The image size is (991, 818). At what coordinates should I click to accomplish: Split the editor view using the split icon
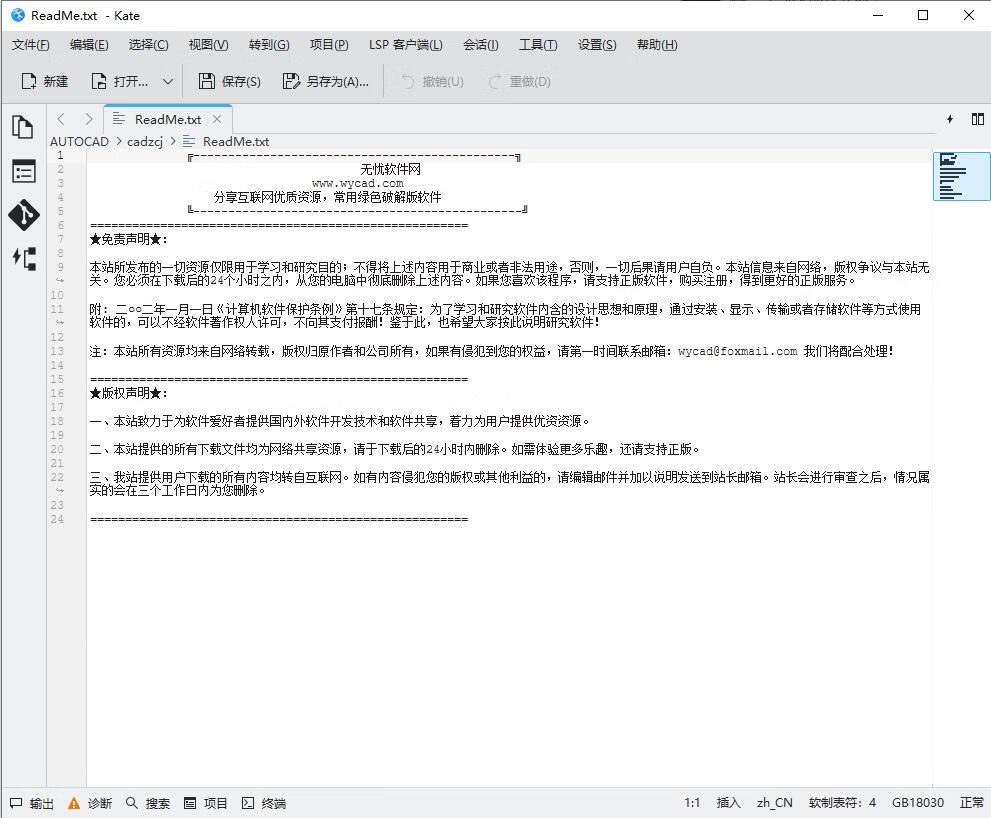point(977,119)
